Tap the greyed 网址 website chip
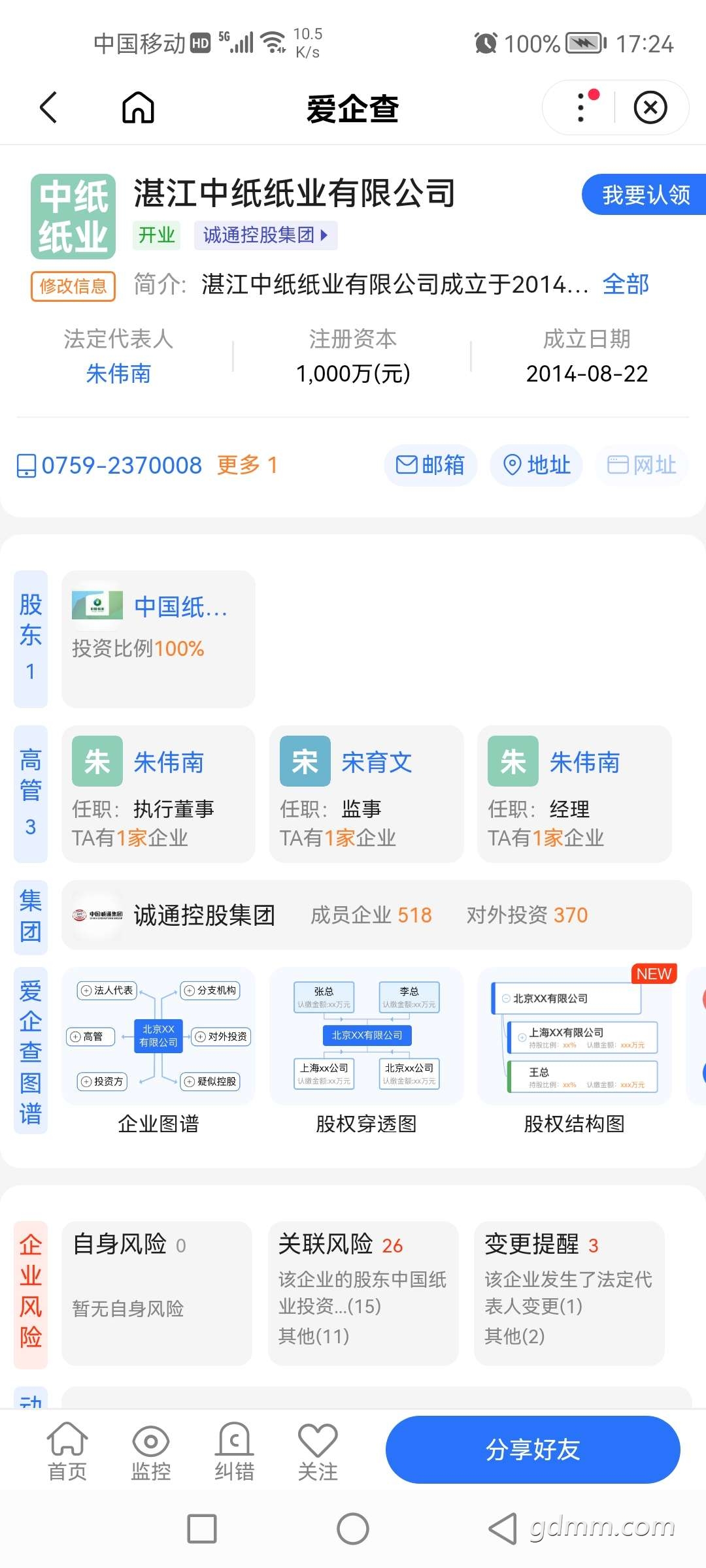706x1568 pixels. [x=642, y=465]
